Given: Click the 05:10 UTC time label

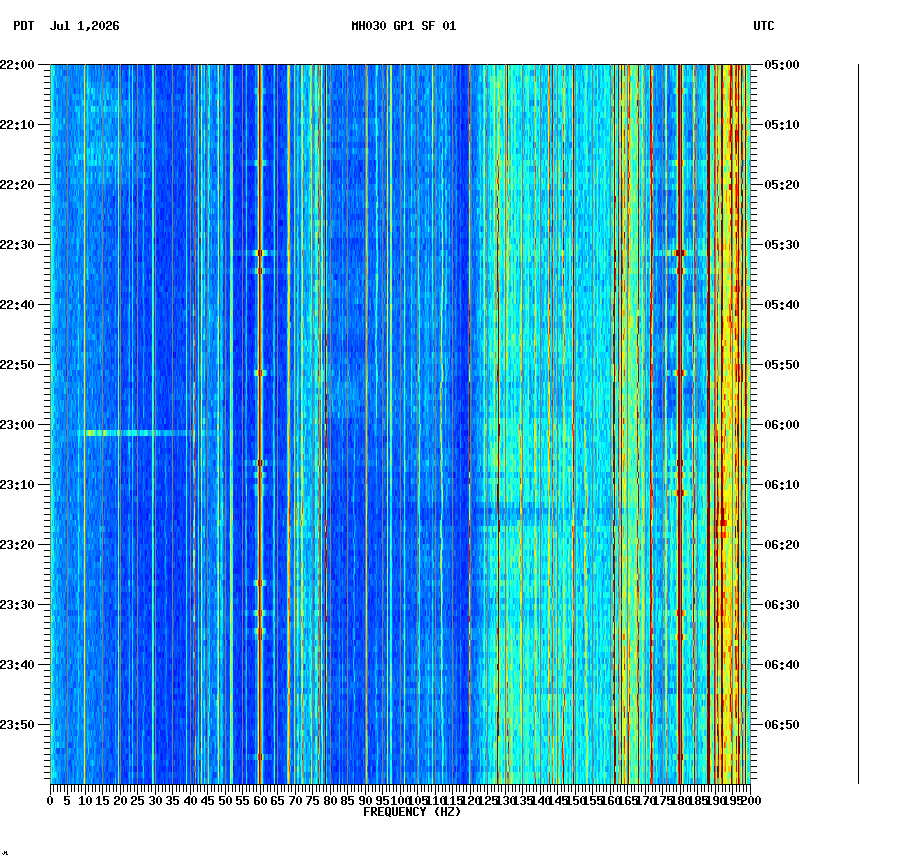Looking at the screenshot, I should point(782,125).
